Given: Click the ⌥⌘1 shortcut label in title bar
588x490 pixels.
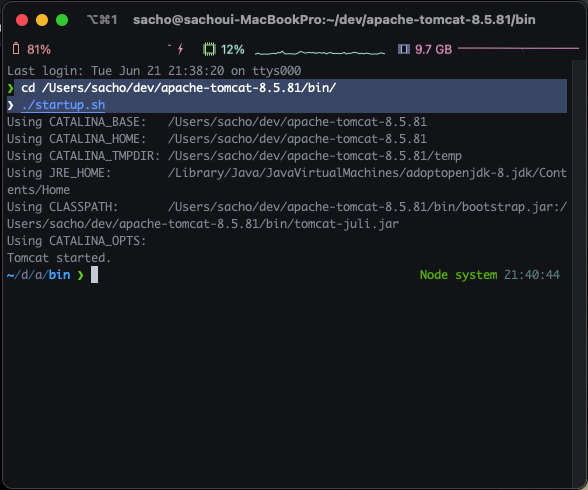Looking at the screenshot, I should [102, 20].
